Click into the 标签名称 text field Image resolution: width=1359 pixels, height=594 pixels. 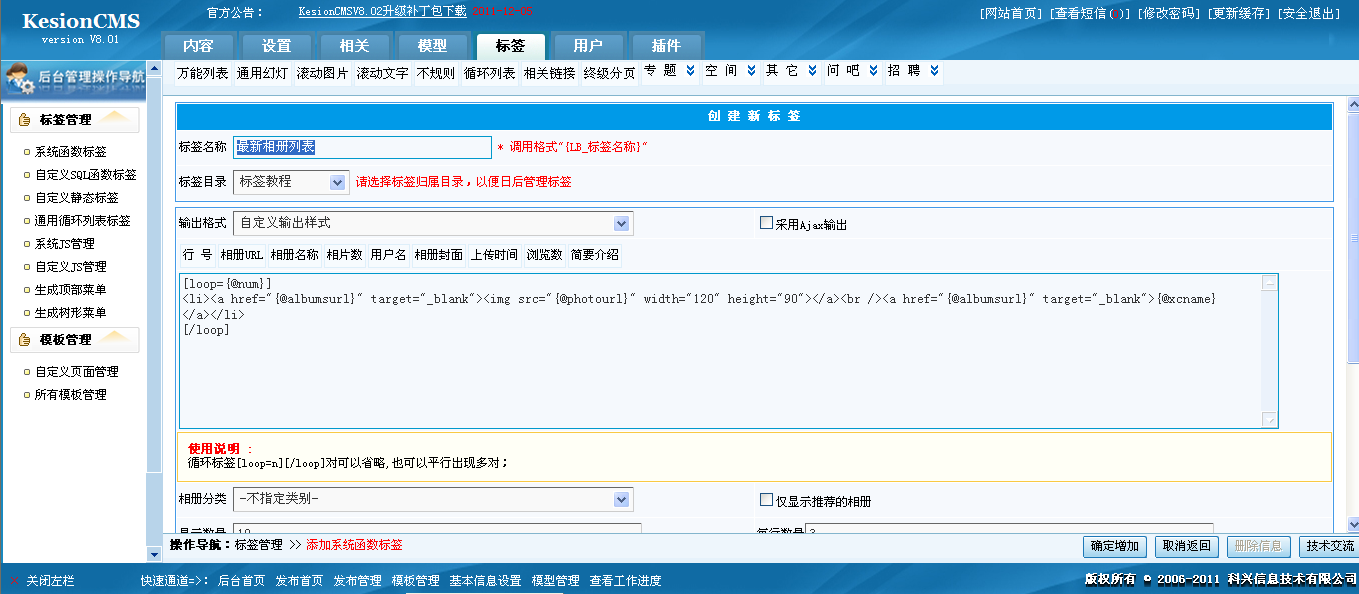(362, 148)
